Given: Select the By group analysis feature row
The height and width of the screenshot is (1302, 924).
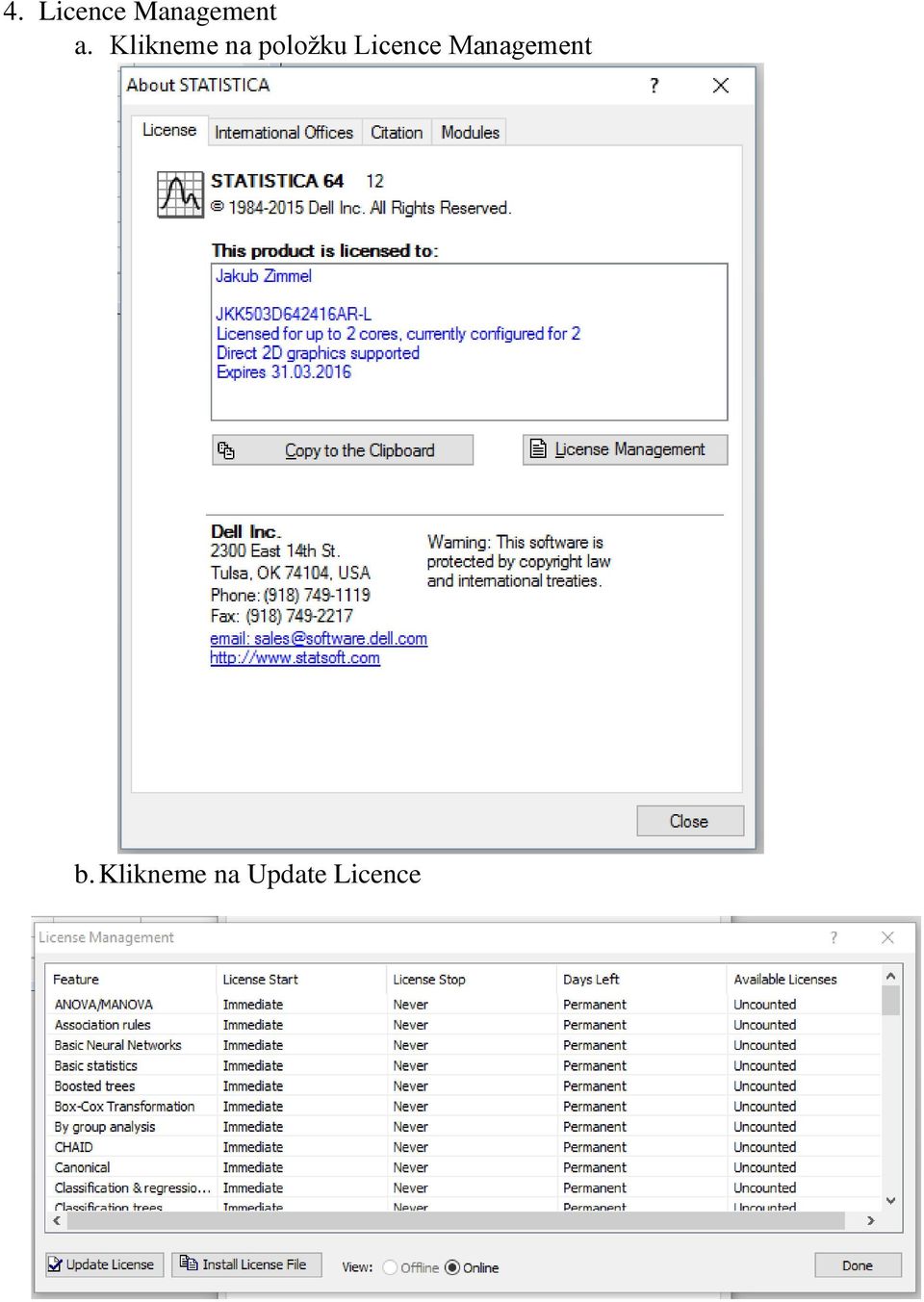Looking at the screenshot, I should tap(464, 1127).
